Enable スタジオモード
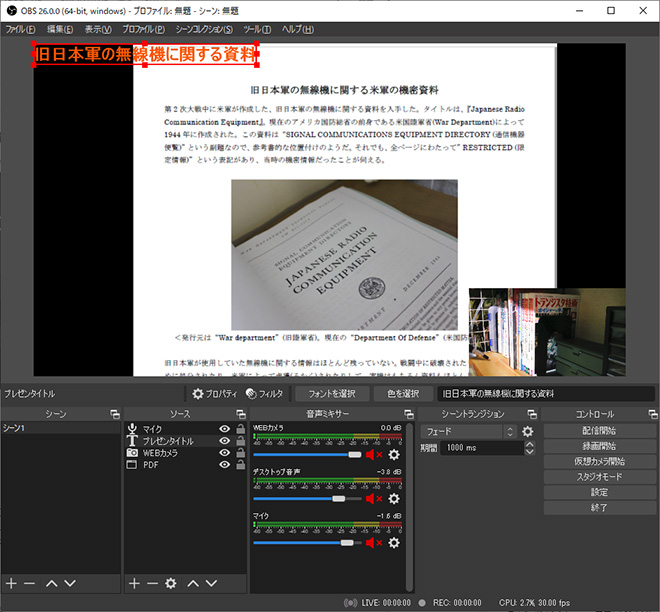 (599, 477)
